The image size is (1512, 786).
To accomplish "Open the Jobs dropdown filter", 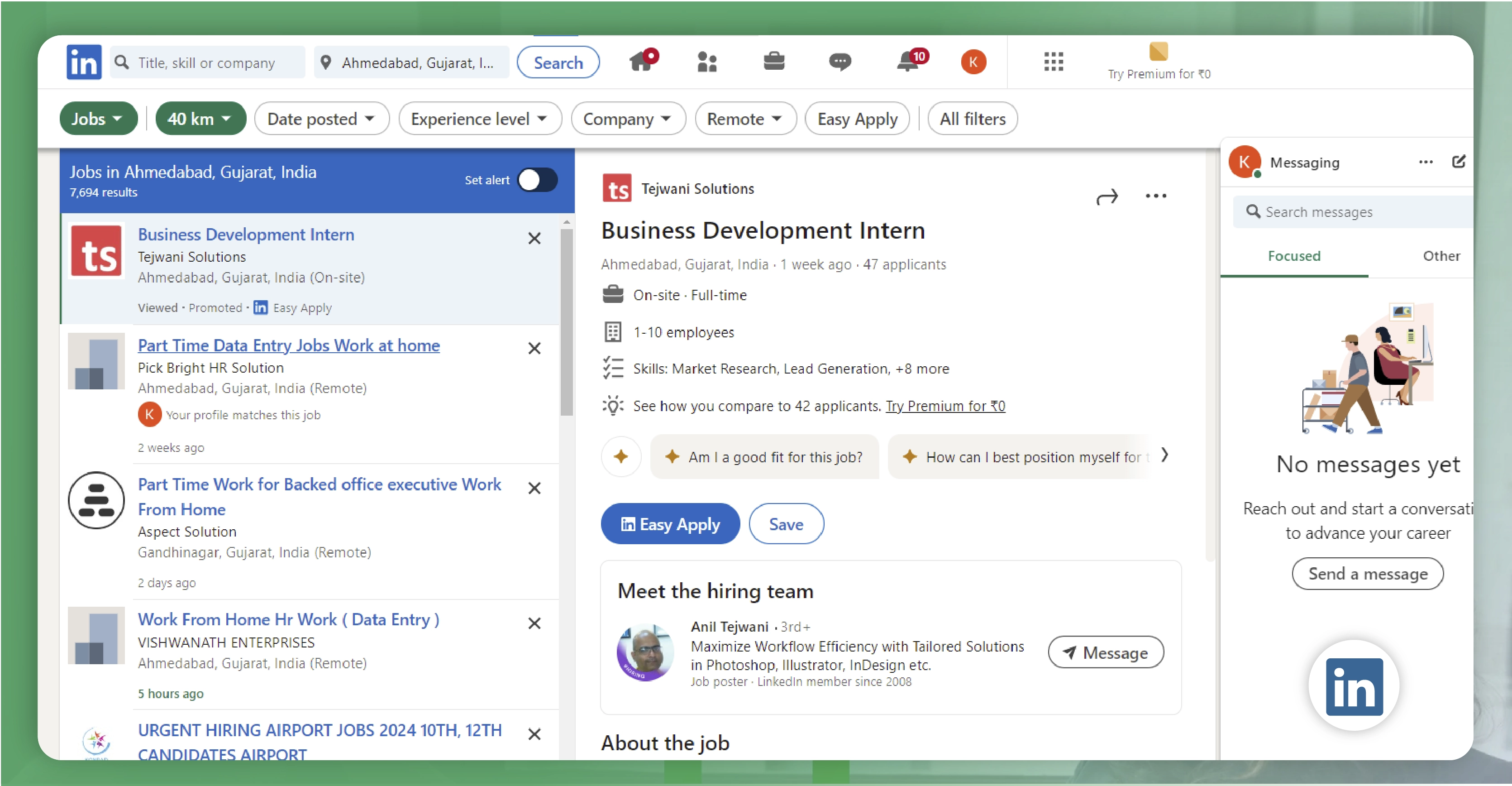I will [x=98, y=119].
